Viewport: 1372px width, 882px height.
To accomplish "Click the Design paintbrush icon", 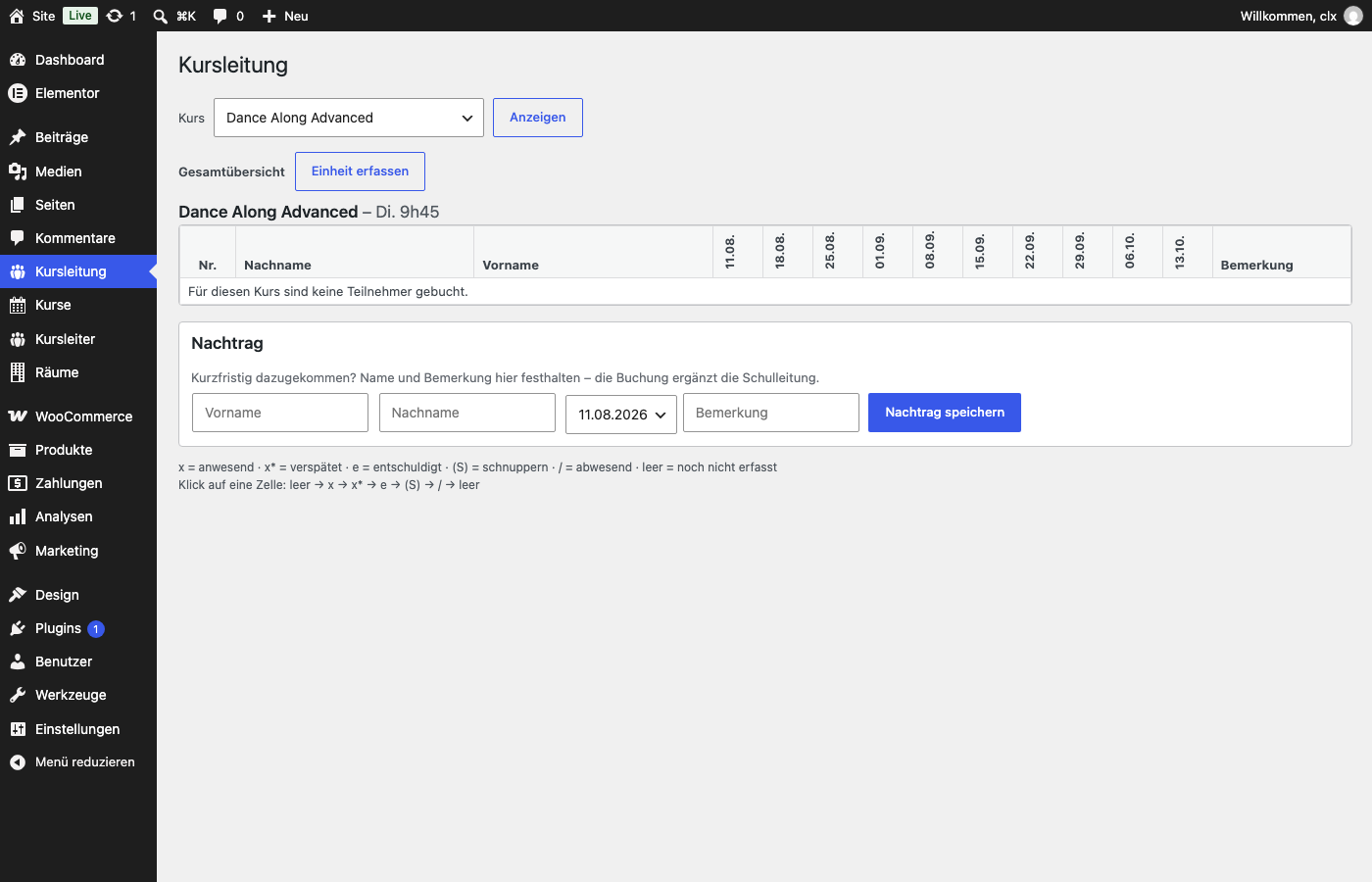I will (x=18, y=595).
